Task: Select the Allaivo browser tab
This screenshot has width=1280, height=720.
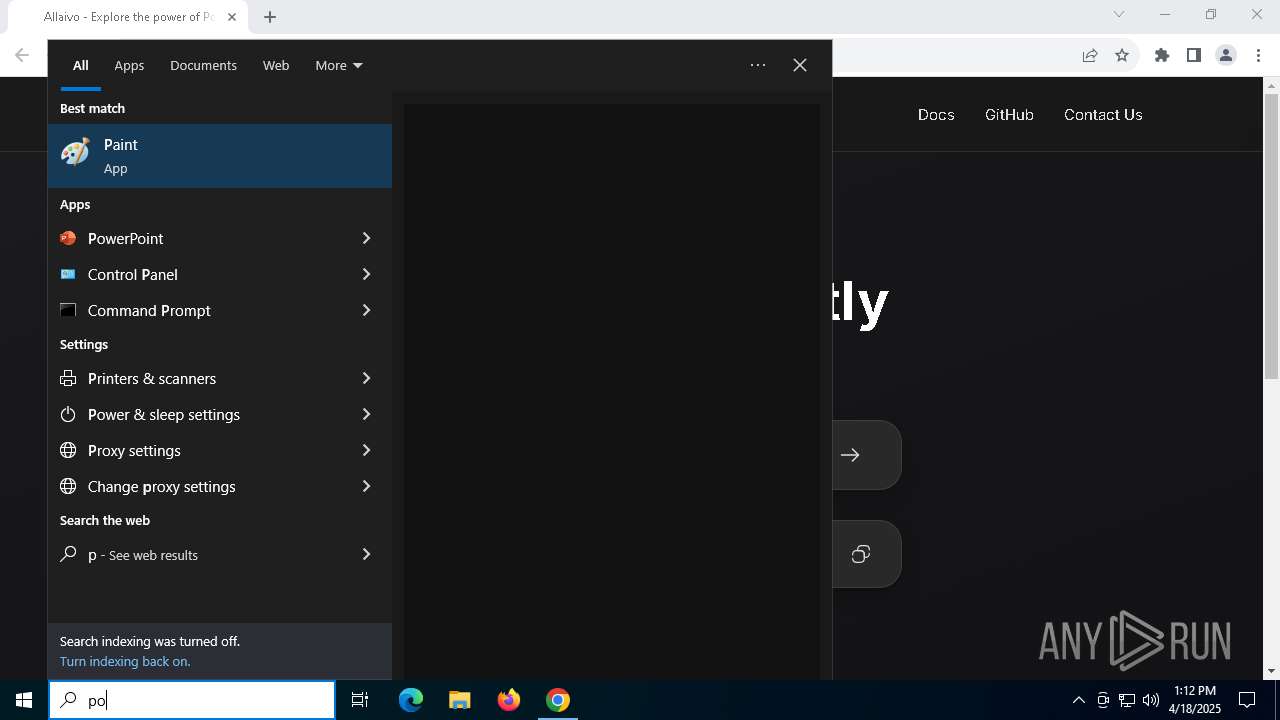Action: tap(128, 17)
